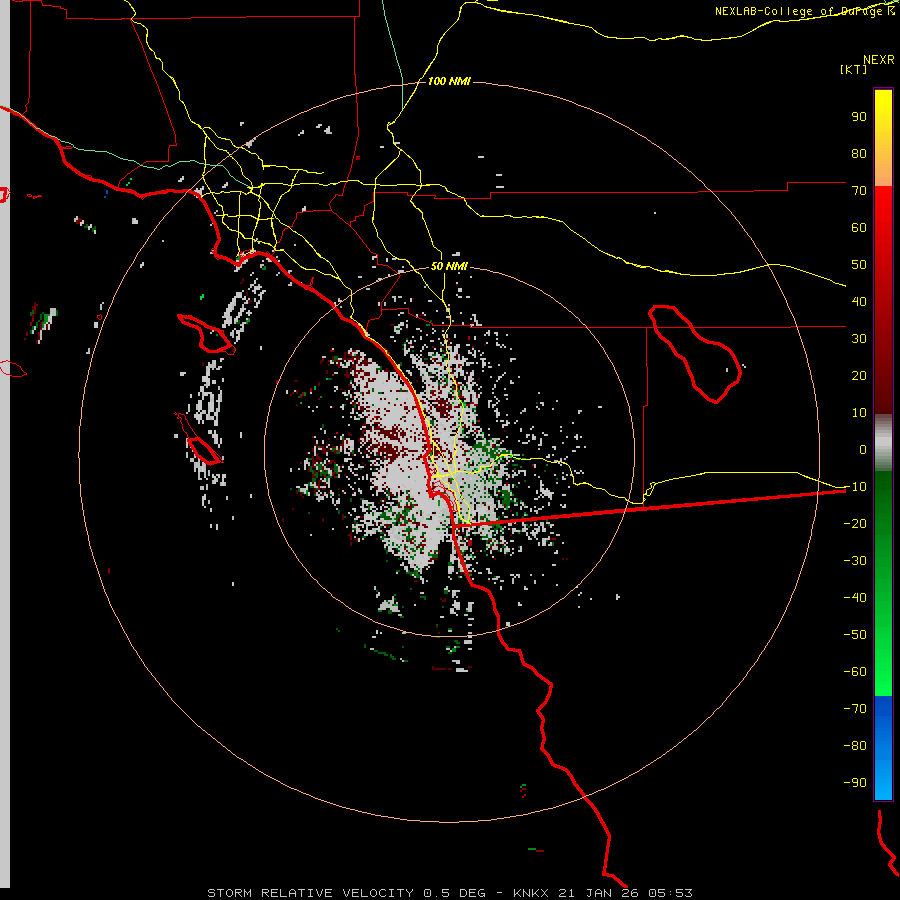This screenshot has width=900, height=900.
Task: Click the positive 60 knot scale value
Action: tap(859, 227)
